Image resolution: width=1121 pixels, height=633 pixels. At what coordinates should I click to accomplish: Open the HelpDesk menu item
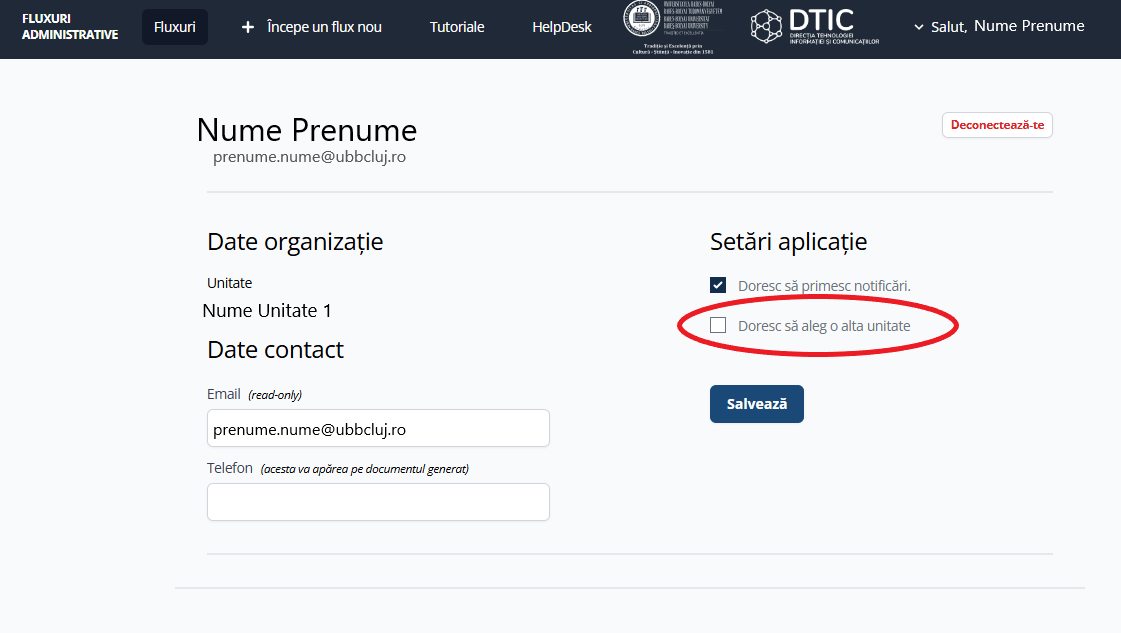(x=561, y=27)
